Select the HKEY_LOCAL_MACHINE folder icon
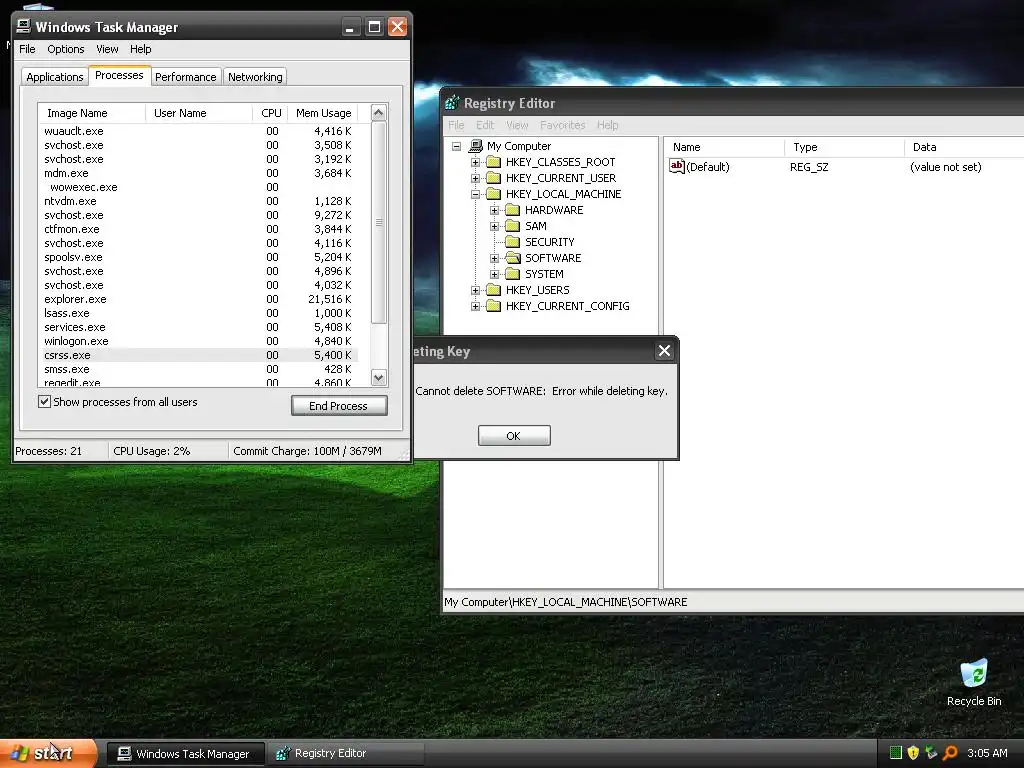The width and height of the screenshot is (1024, 768). 494,194
